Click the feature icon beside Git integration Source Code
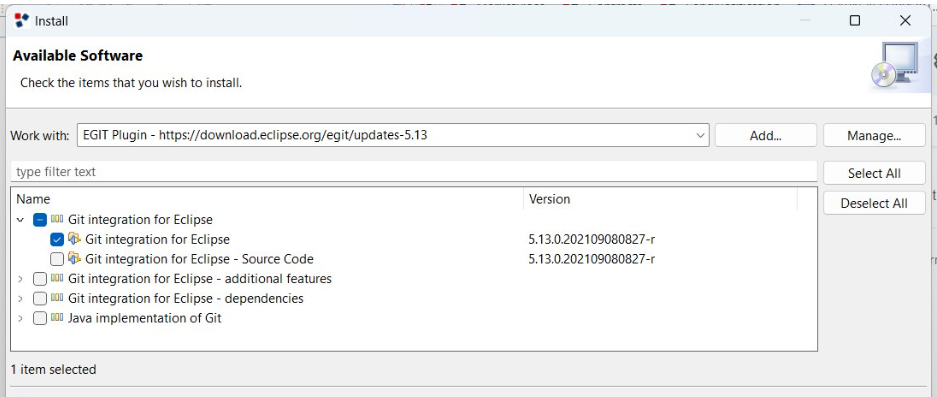The height and width of the screenshot is (397, 937). pyautogui.click(x=74, y=259)
